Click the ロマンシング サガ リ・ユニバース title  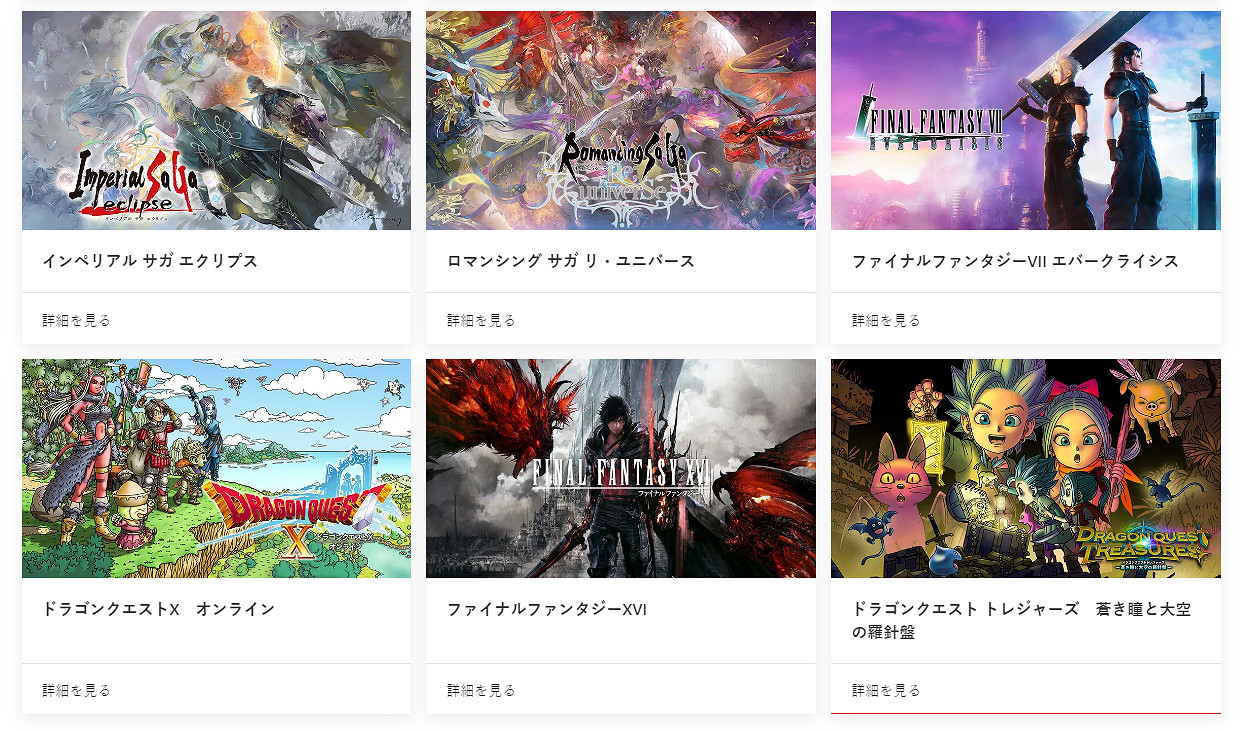tap(571, 261)
